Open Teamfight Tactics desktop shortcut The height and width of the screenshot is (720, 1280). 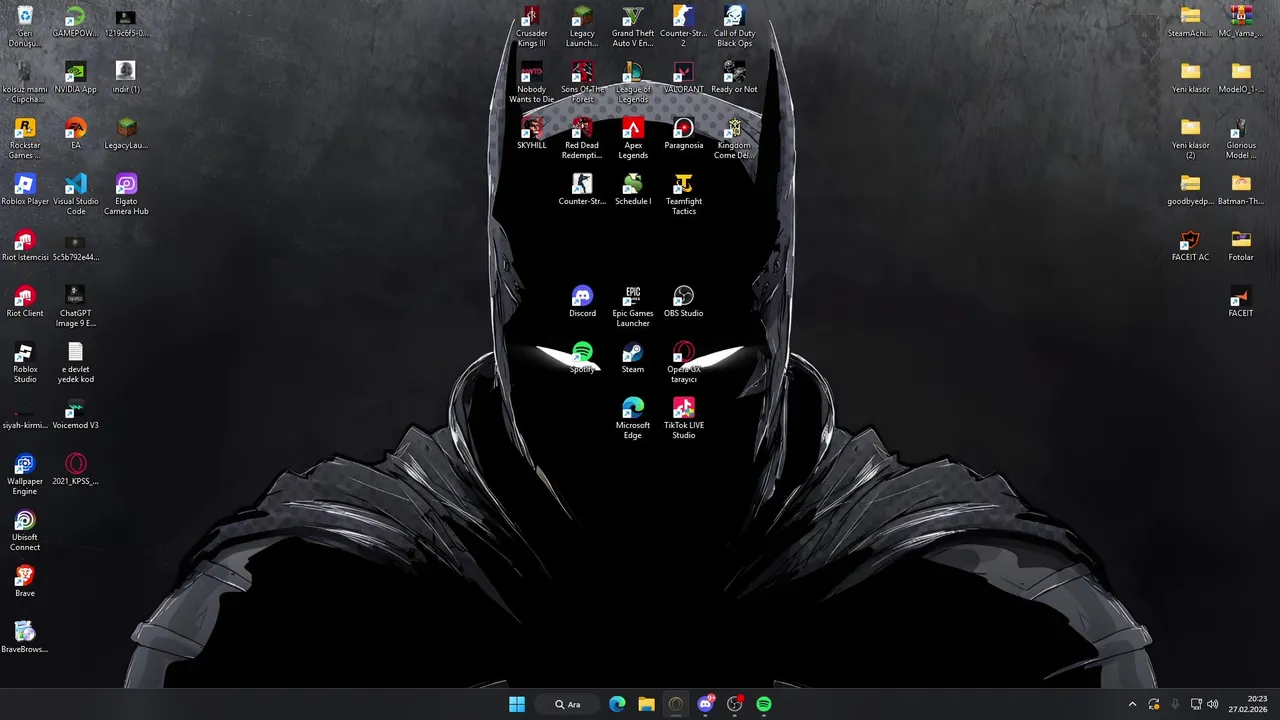(x=683, y=195)
